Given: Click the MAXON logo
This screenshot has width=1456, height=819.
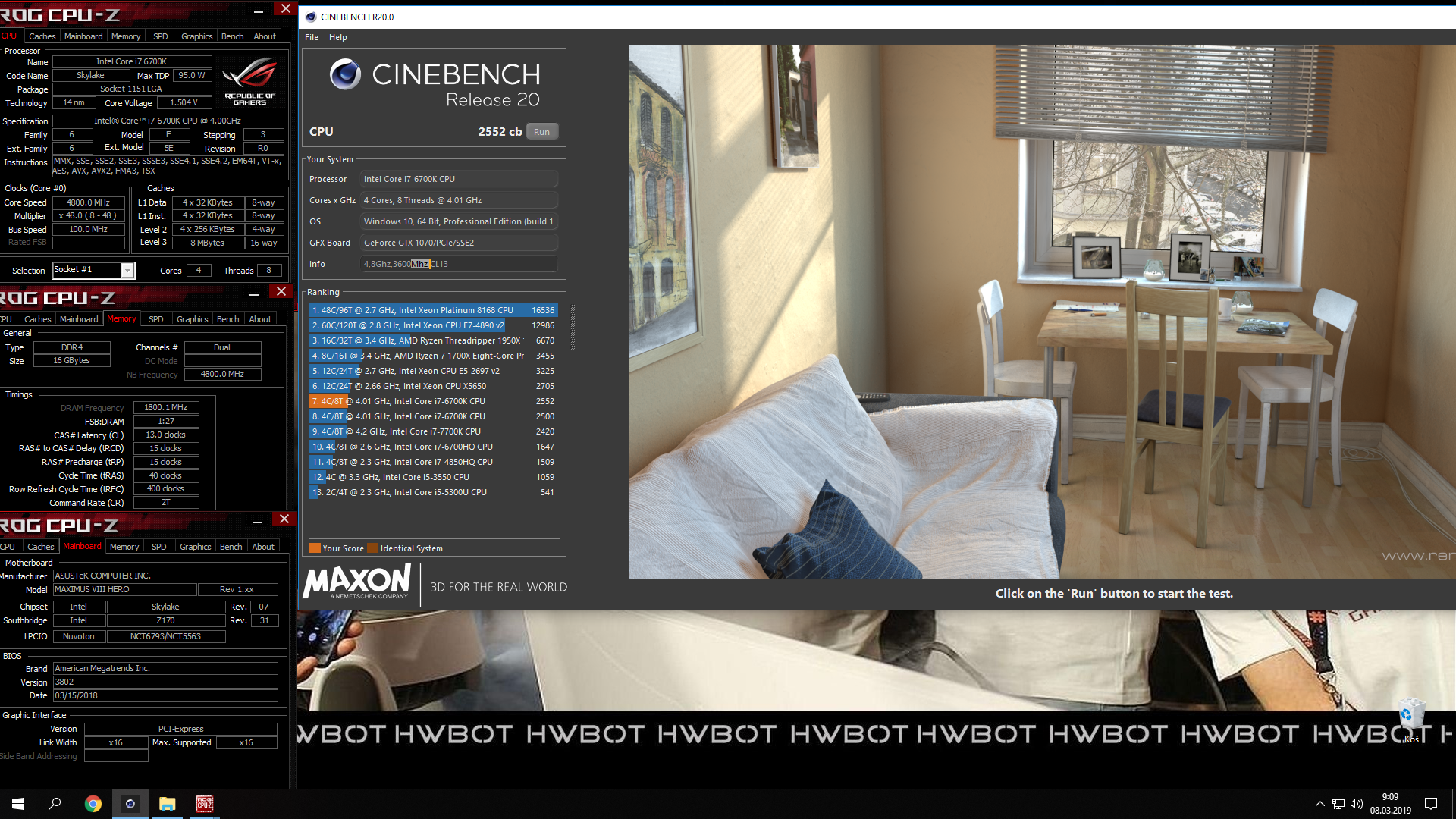Looking at the screenshot, I should click(x=356, y=583).
